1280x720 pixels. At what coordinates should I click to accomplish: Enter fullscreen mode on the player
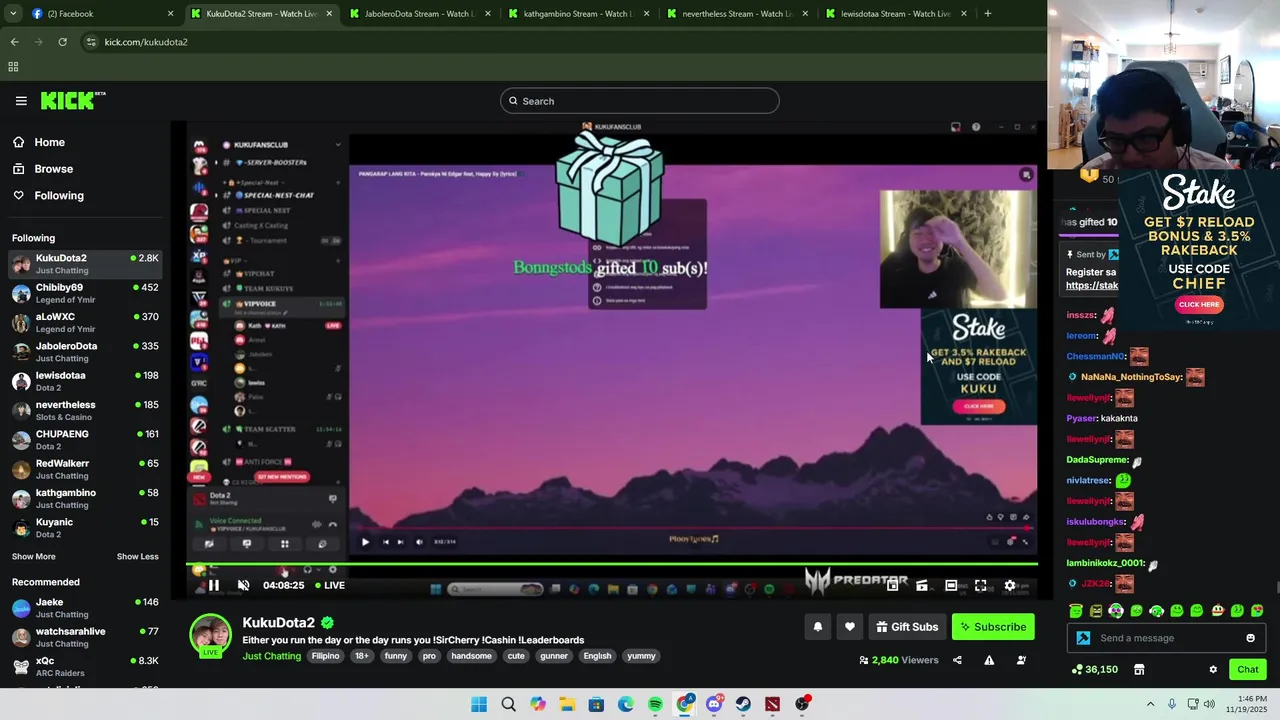[x=980, y=585]
